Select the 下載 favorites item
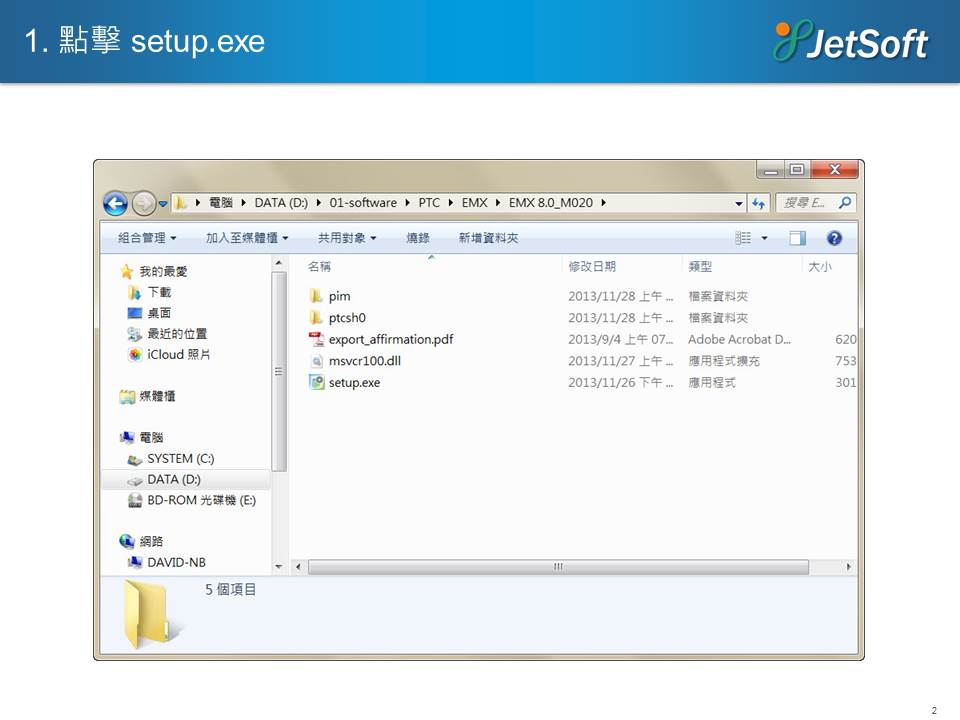 159,292
